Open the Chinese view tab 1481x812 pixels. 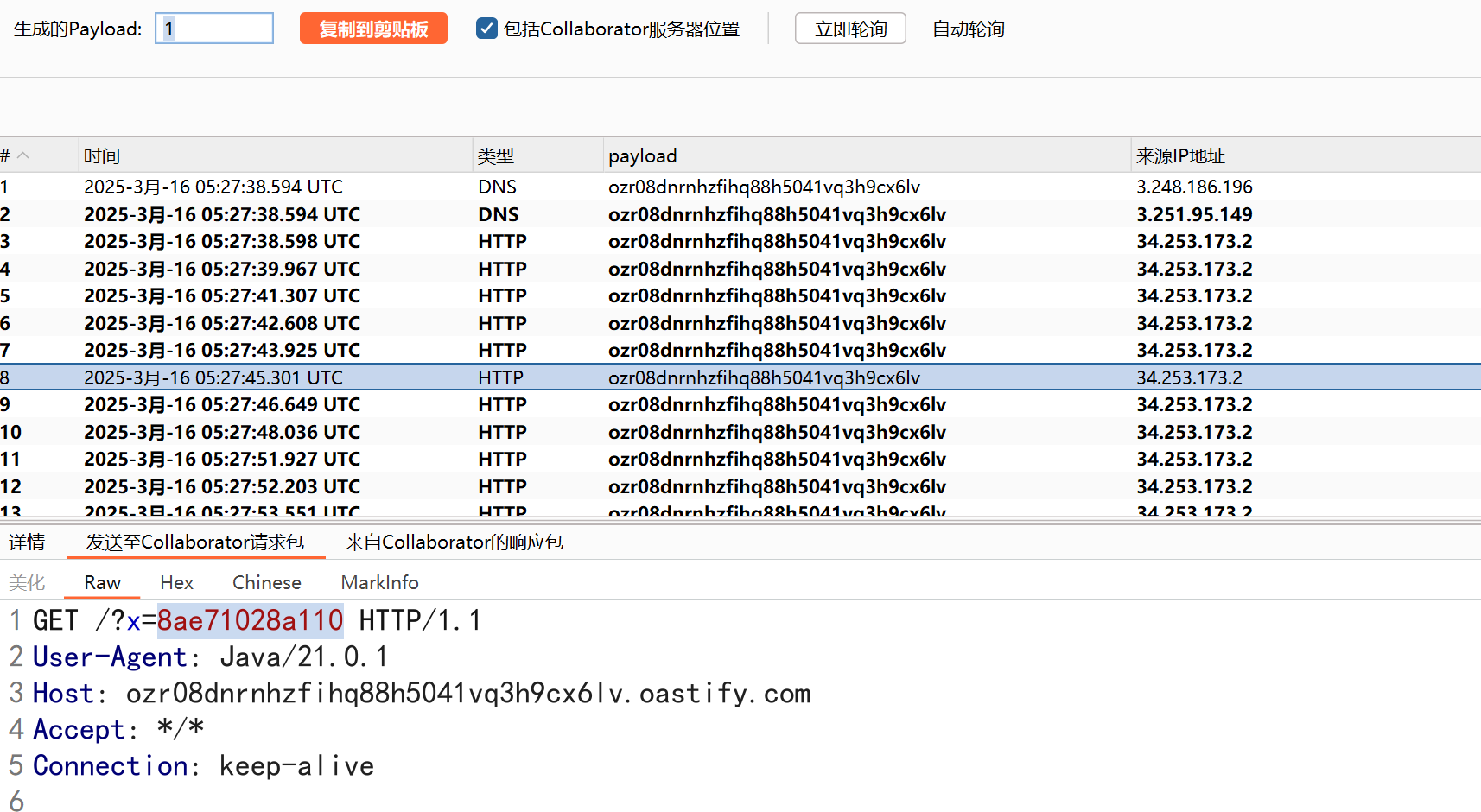point(266,583)
